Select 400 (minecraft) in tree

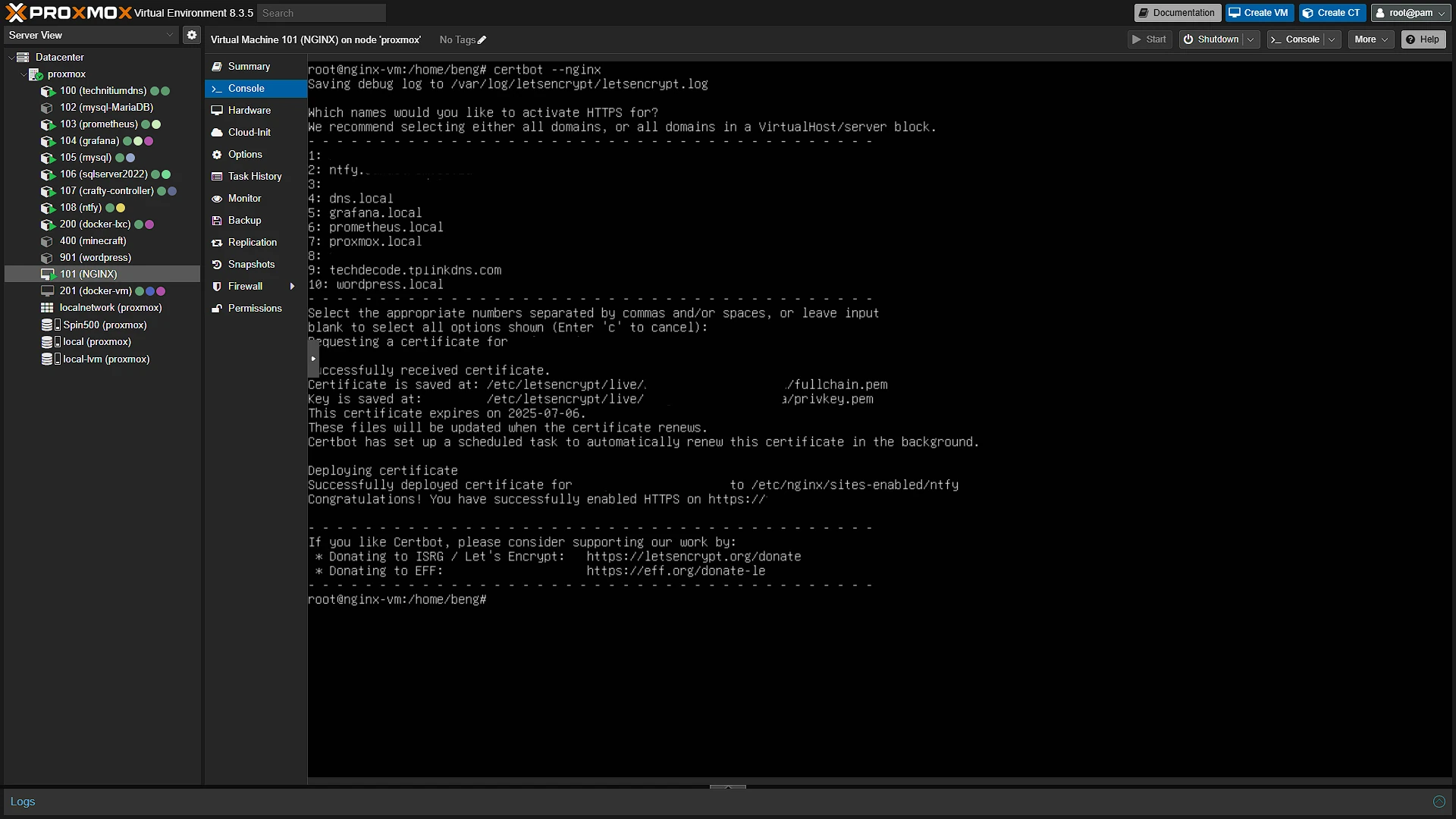click(x=102, y=241)
